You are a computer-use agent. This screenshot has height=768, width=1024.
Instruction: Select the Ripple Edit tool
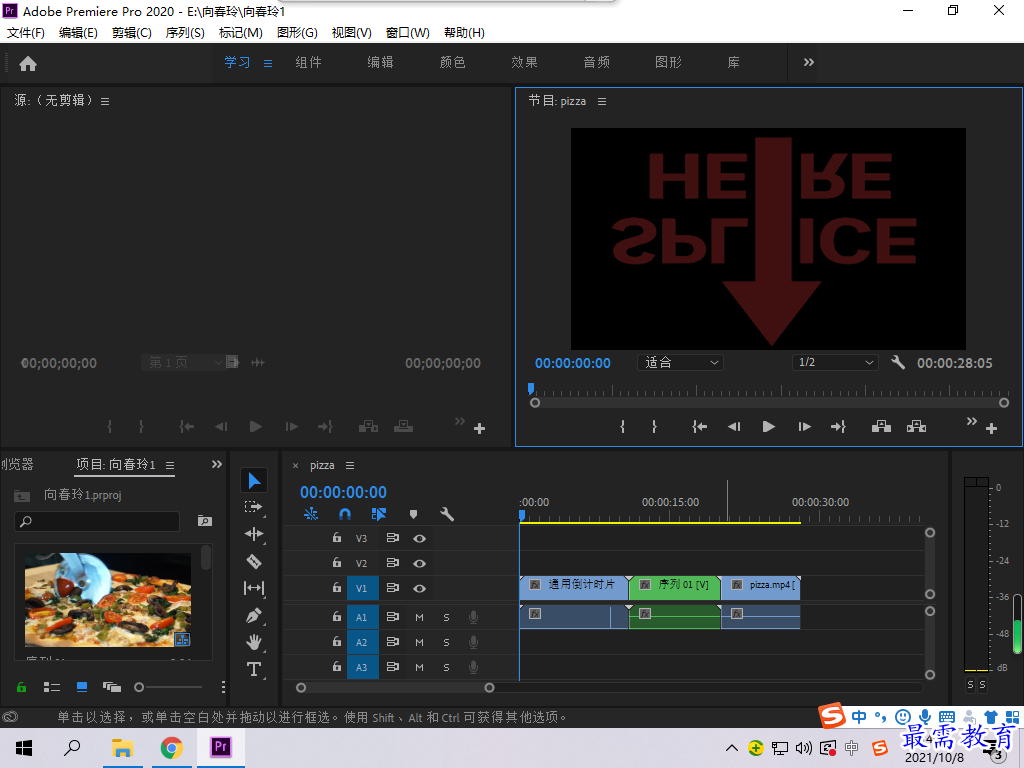[253, 534]
